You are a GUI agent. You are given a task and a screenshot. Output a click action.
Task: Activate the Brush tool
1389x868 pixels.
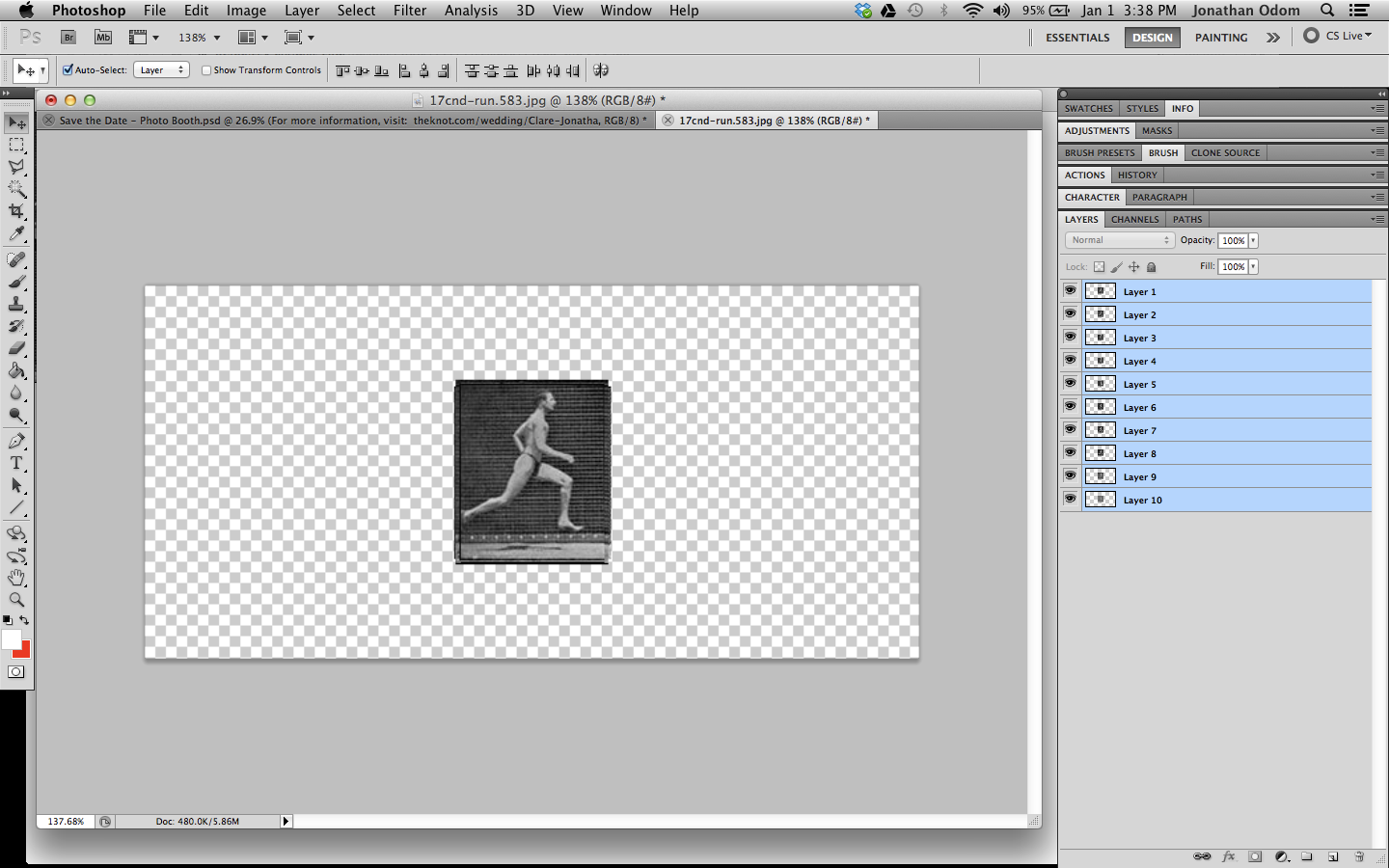point(15,282)
